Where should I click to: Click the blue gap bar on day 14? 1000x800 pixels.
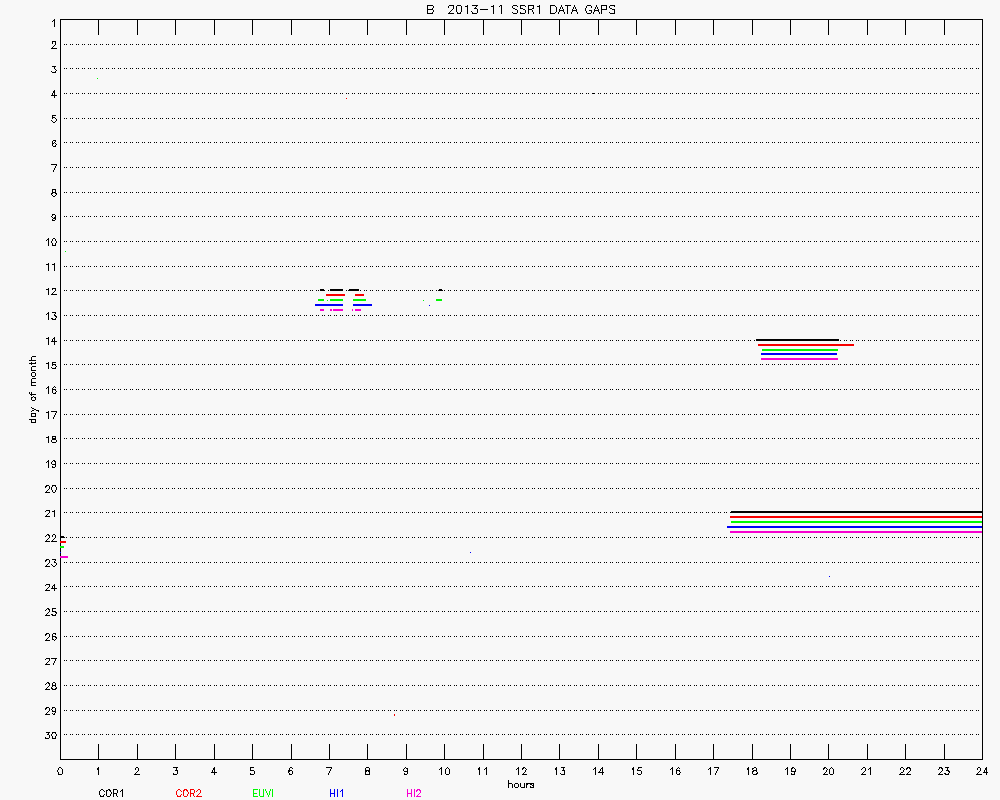tap(799, 354)
